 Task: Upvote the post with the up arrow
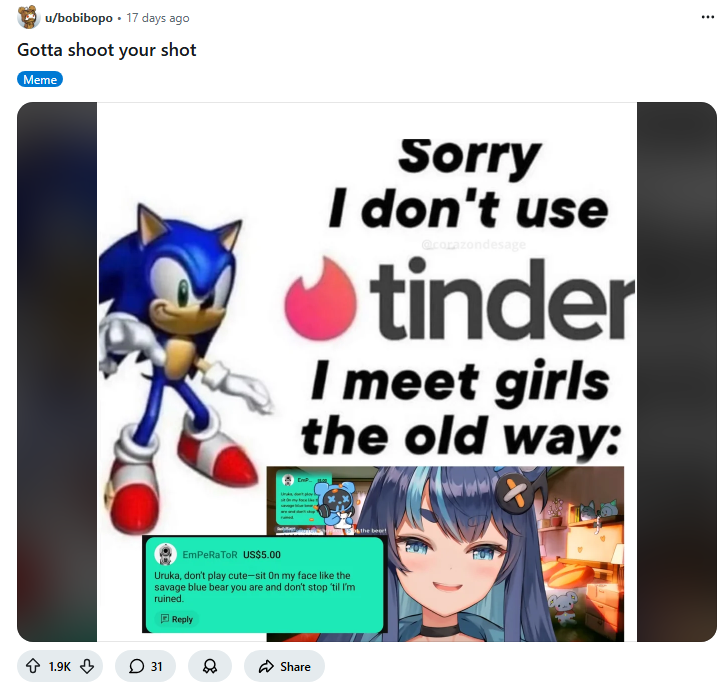point(32,666)
